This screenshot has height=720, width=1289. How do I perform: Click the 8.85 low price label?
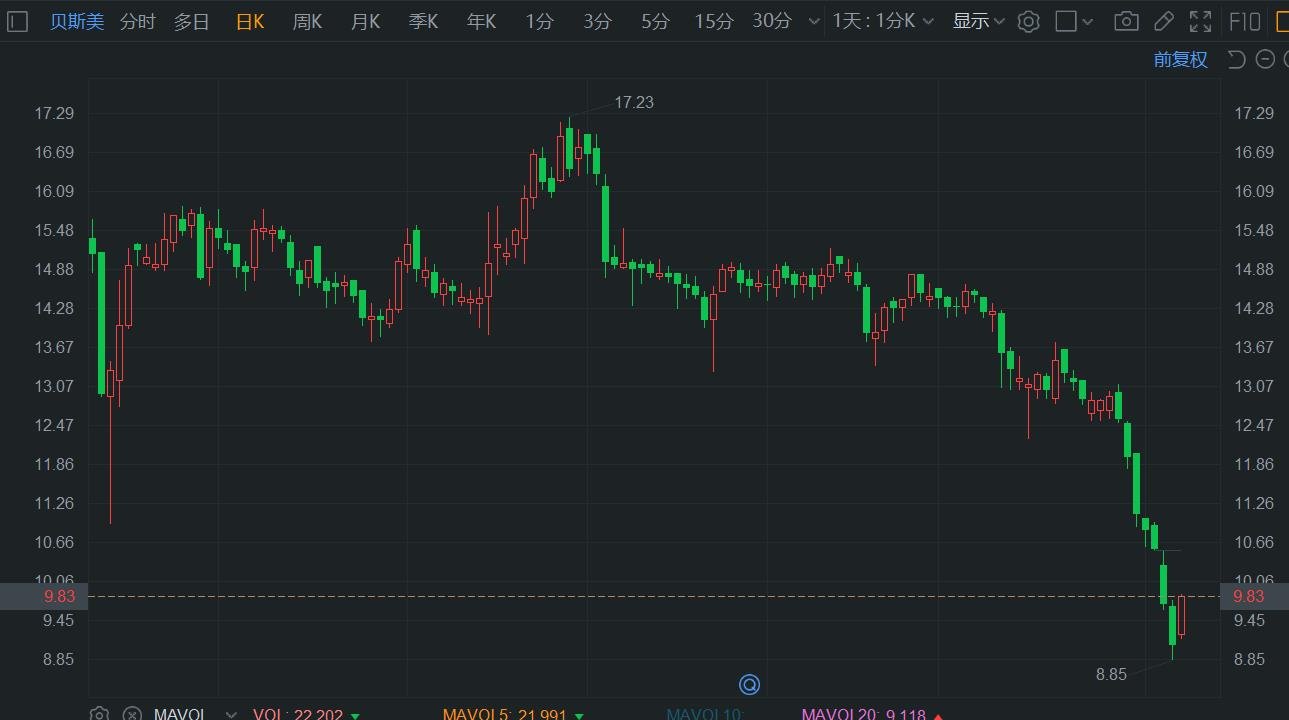tap(1111, 674)
